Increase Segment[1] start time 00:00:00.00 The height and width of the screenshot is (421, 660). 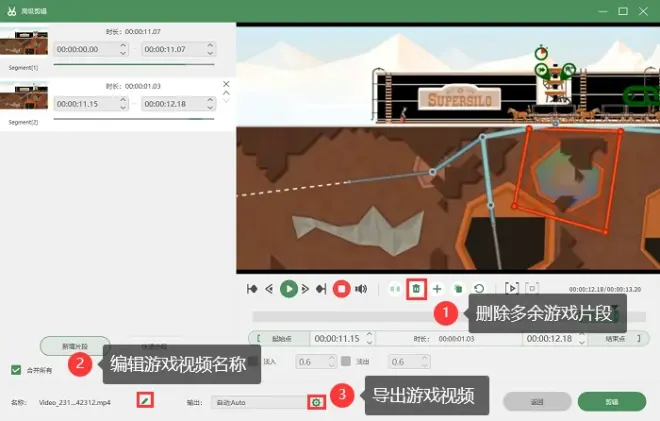coord(123,45)
